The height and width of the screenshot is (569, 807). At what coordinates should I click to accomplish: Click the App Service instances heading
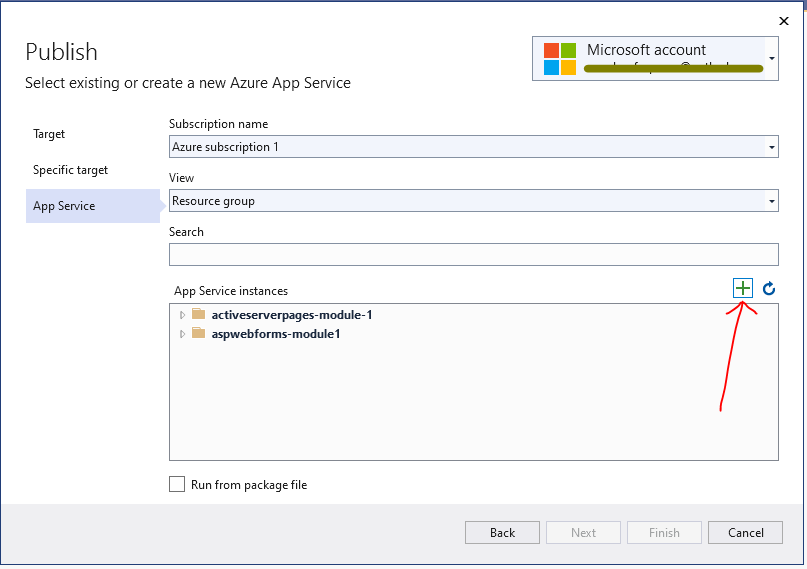coord(231,291)
